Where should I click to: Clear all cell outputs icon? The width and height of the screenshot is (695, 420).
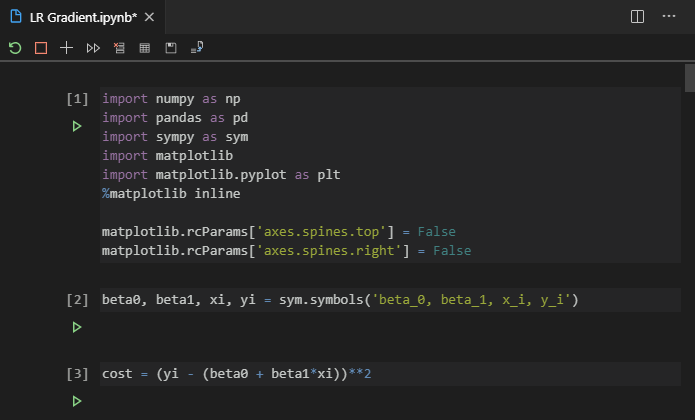119,47
